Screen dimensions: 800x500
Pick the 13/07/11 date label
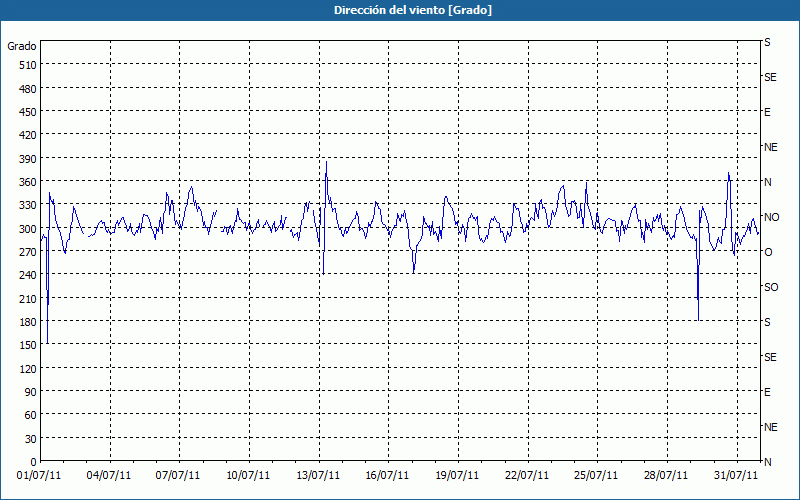coord(318,476)
